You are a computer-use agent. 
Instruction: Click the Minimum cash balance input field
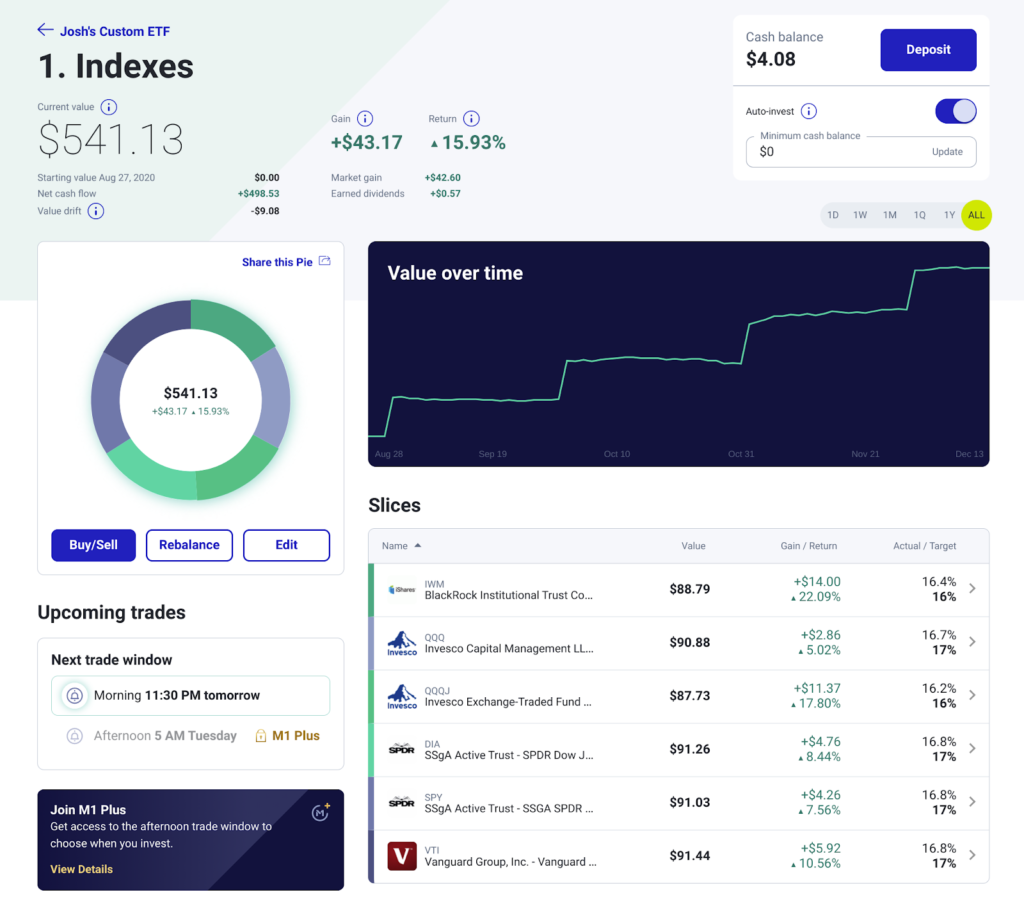835,152
